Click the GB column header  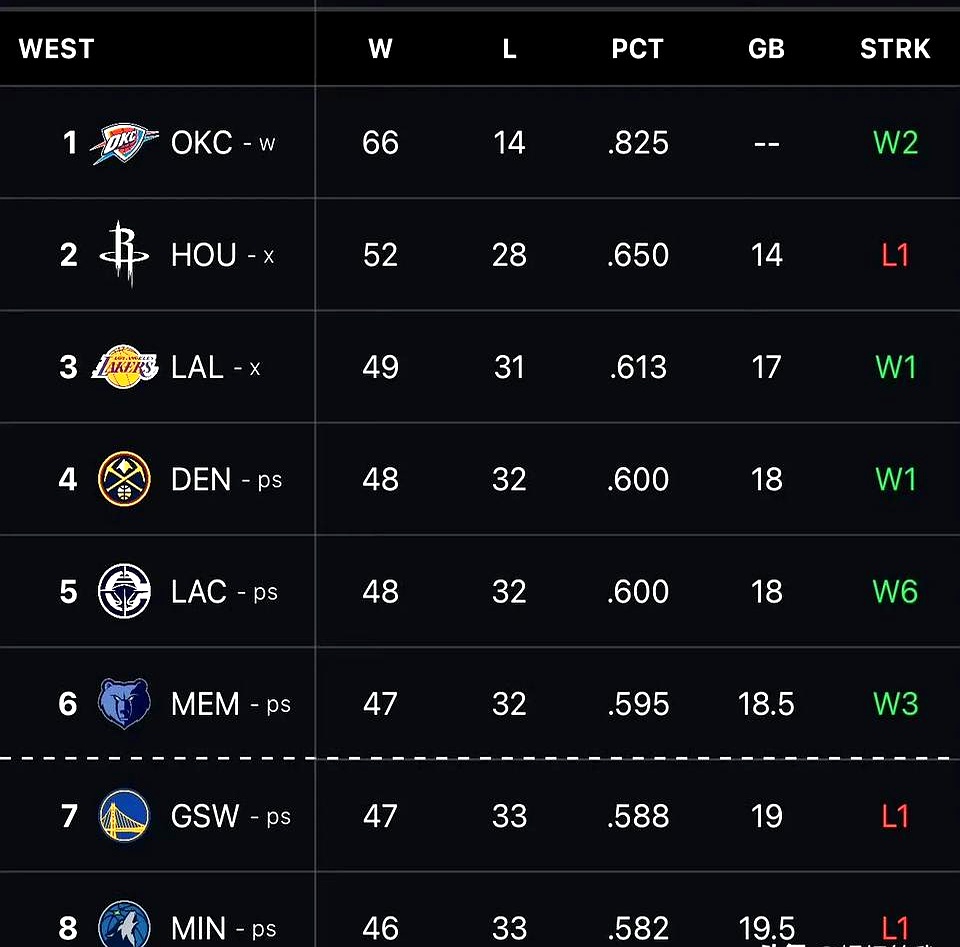click(766, 49)
